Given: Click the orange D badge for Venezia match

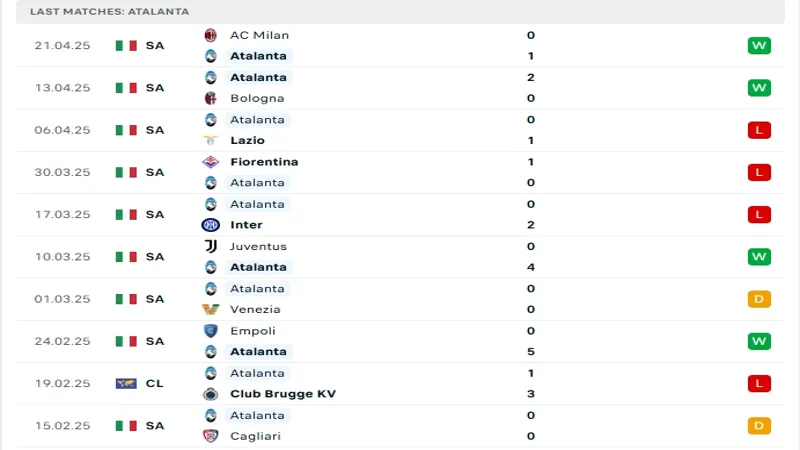Looking at the screenshot, I should tap(759, 299).
